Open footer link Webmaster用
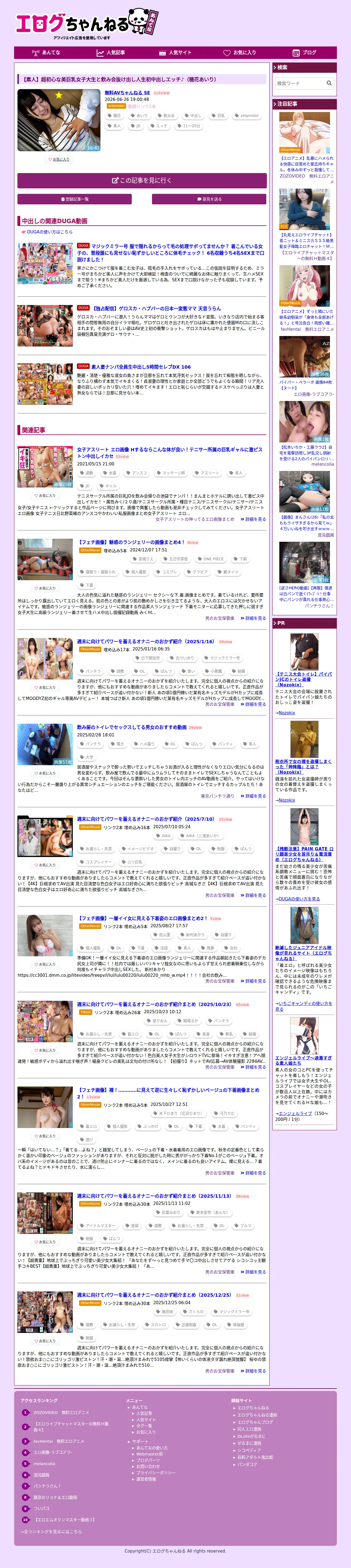Screen dimensions: 351x1568 coord(149,1454)
